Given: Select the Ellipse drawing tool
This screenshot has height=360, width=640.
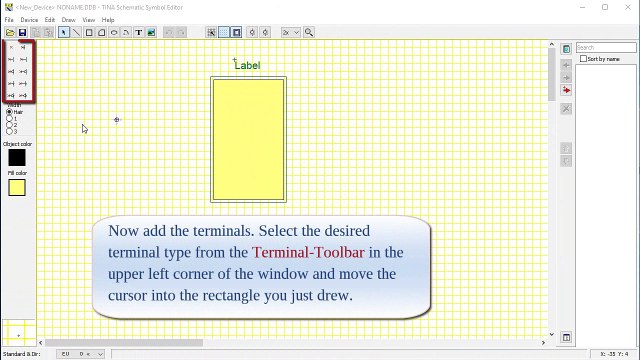Looking at the screenshot, I should pos(114,32).
